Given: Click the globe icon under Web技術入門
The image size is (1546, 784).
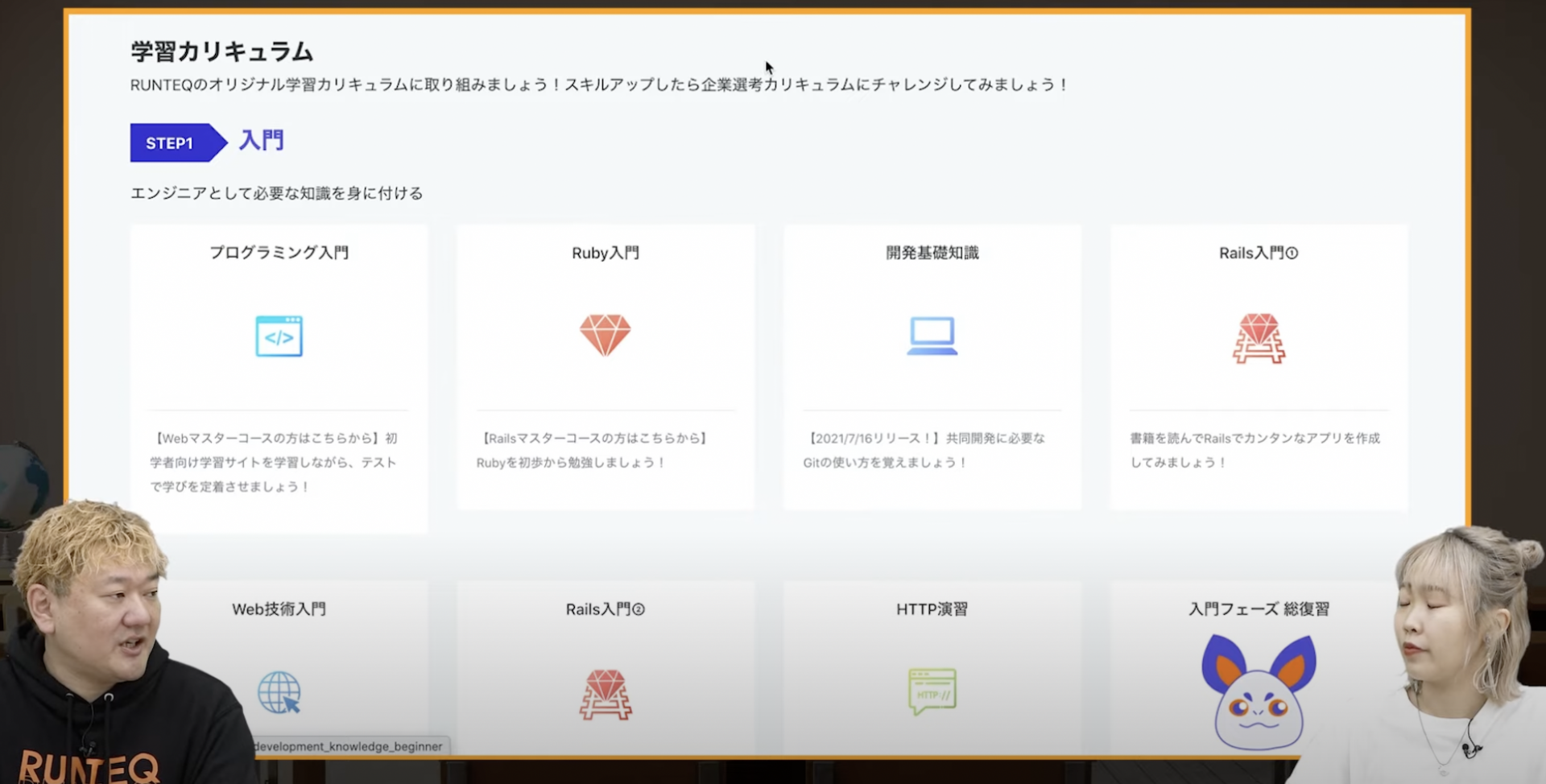Looking at the screenshot, I should tap(279, 692).
